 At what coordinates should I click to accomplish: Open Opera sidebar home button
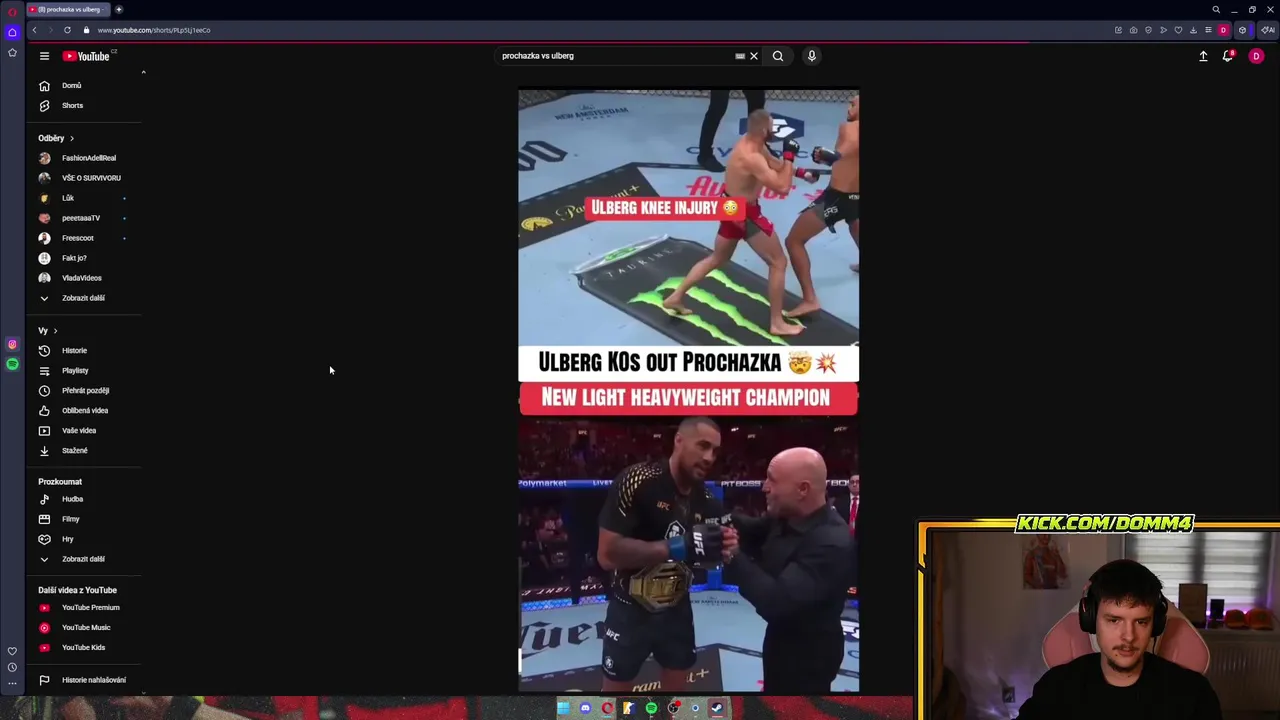click(x=12, y=32)
